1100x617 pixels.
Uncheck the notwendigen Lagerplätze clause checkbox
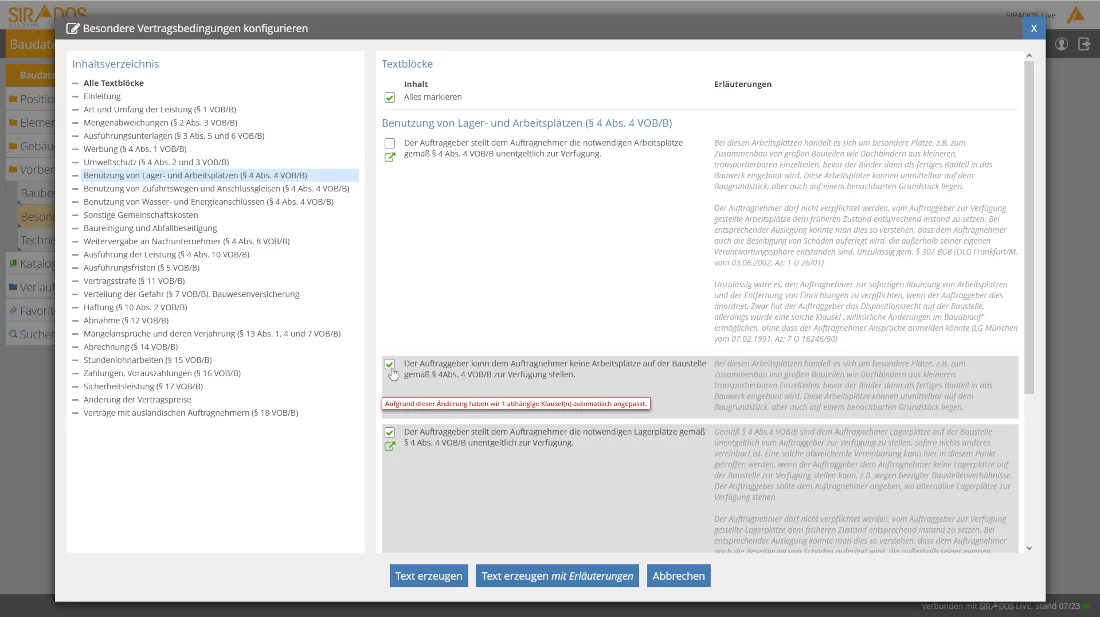390,433
